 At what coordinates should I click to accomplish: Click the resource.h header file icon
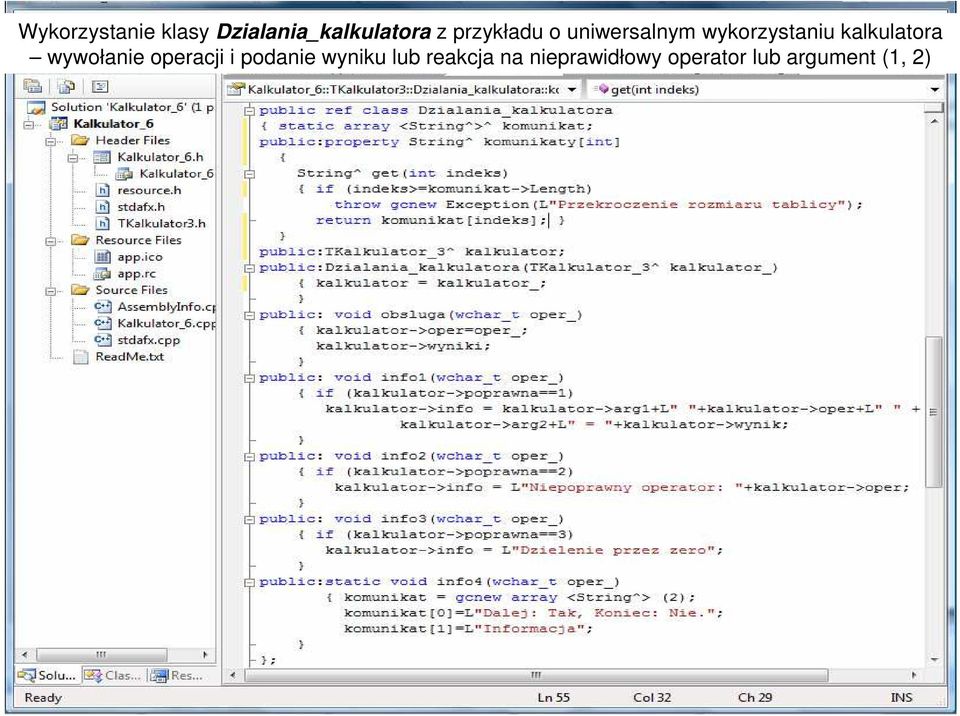pos(103,190)
